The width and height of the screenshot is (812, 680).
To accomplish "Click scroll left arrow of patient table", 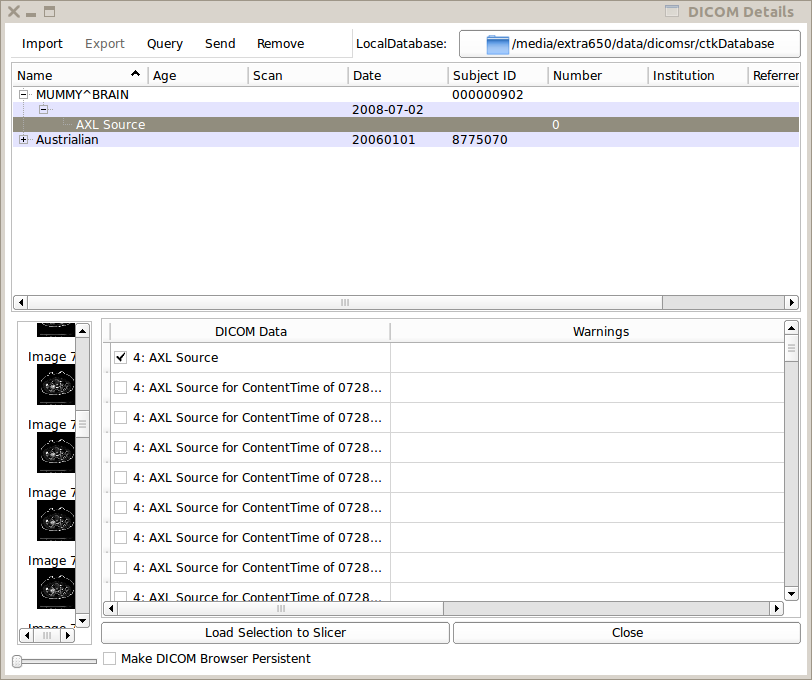I will (19, 302).
